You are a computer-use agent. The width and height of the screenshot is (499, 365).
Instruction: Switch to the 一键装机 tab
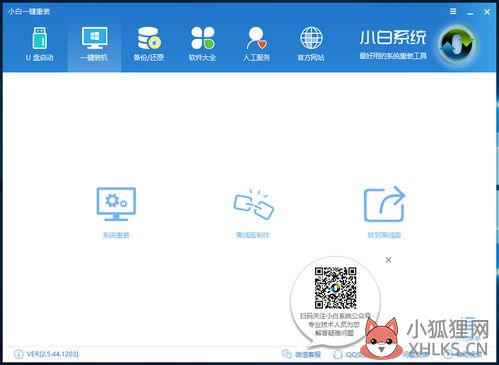point(94,45)
